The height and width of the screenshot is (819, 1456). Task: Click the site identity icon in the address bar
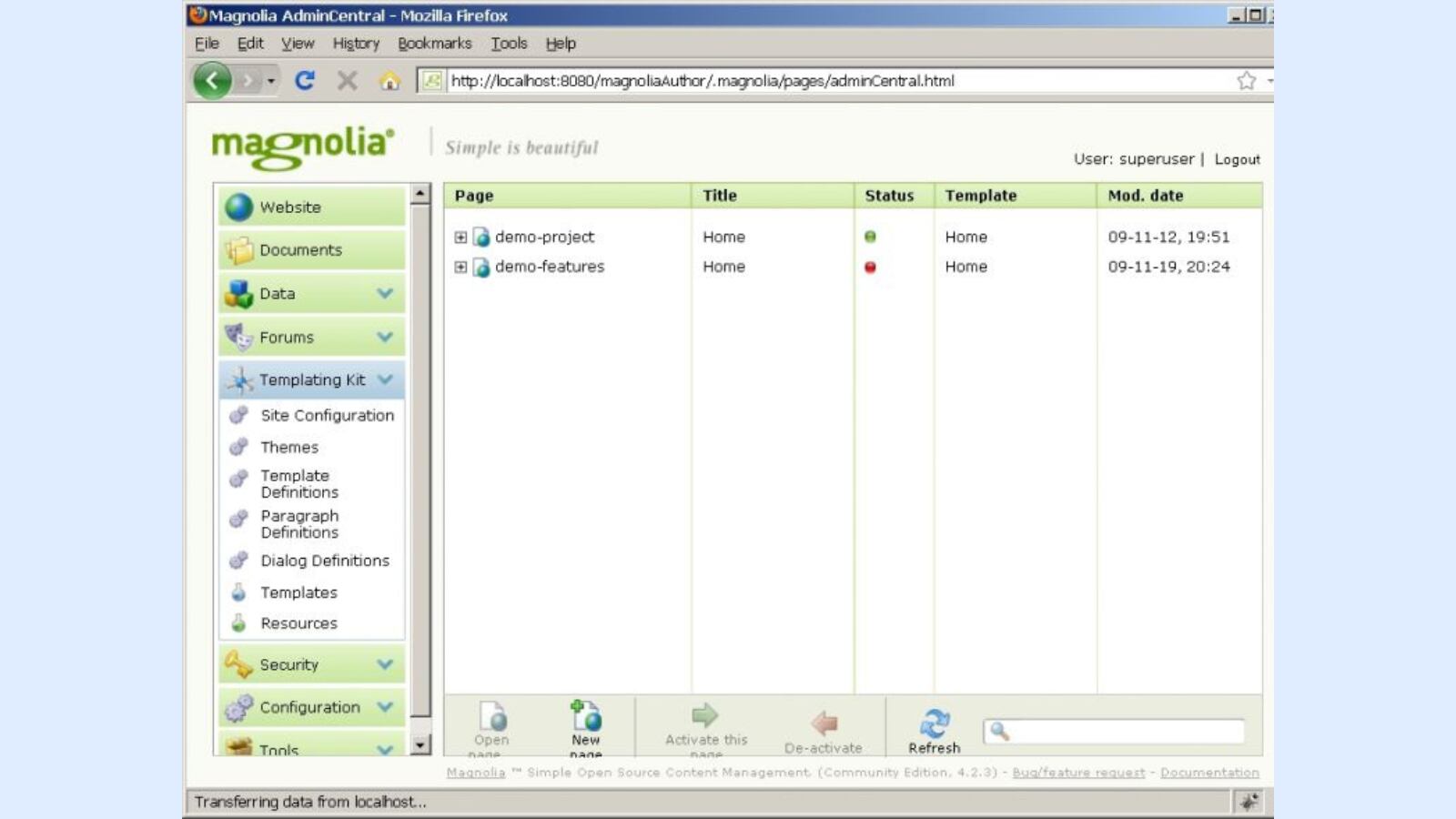coord(431,81)
